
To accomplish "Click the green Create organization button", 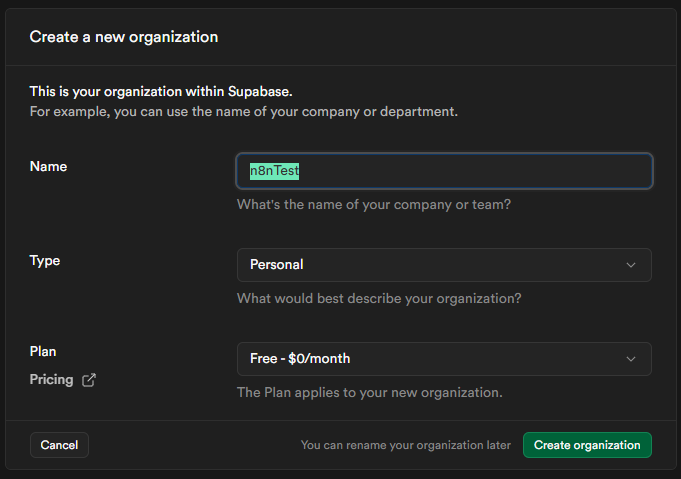I will tap(587, 445).
